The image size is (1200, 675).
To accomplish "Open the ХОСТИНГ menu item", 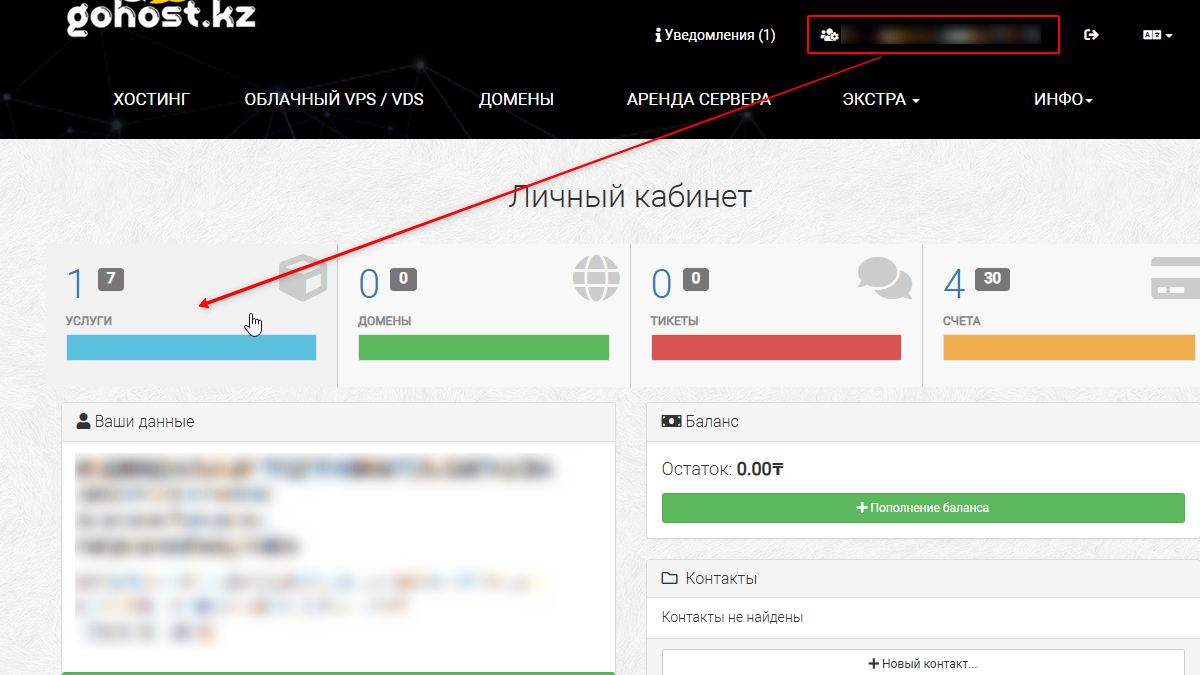I will [x=151, y=99].
